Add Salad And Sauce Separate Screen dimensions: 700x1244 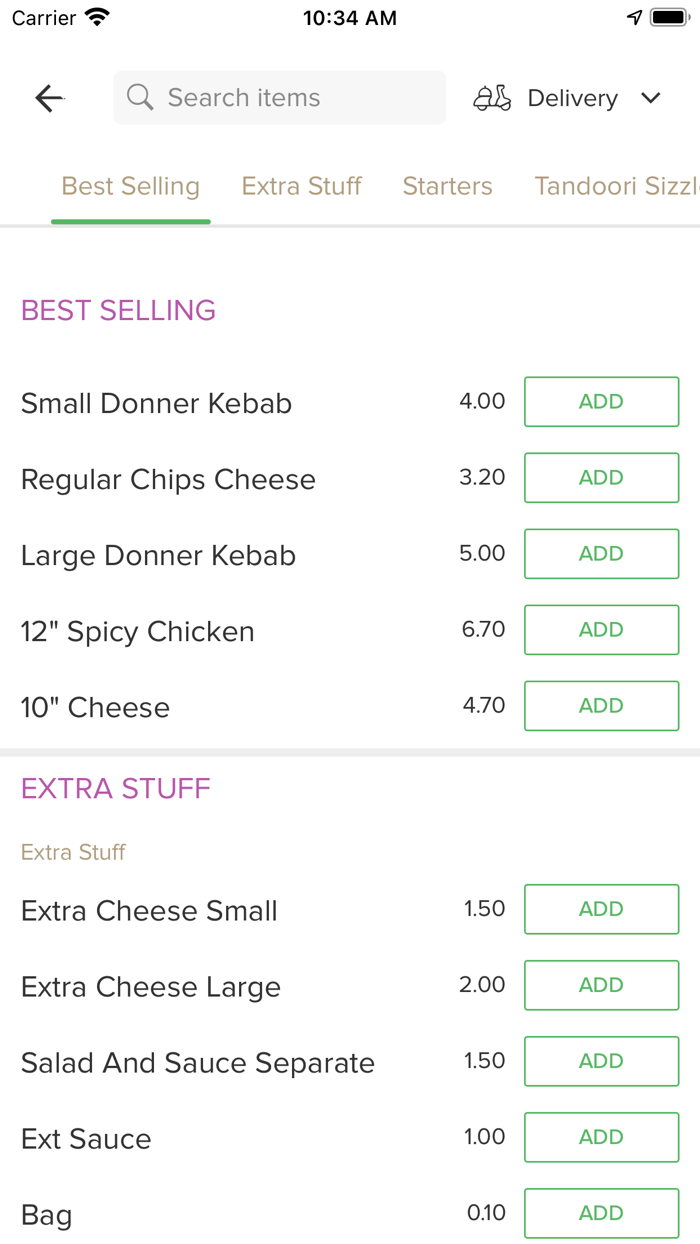601,1061
